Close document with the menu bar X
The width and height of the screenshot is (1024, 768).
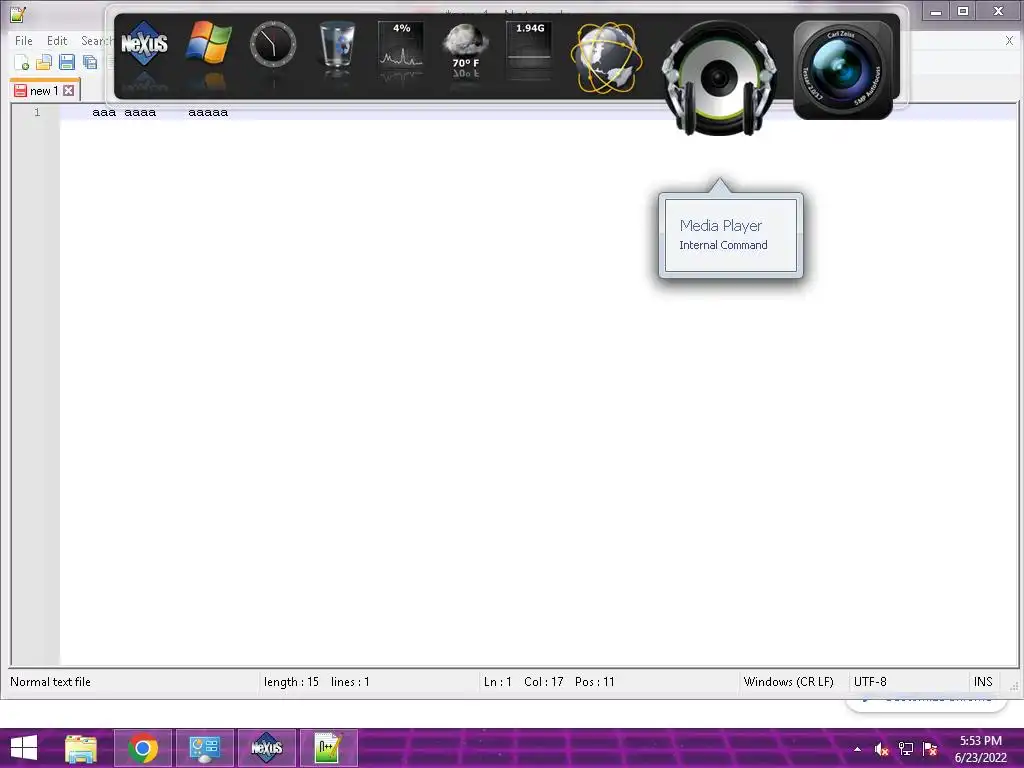pyautogui.click(x=1009, y=40)
